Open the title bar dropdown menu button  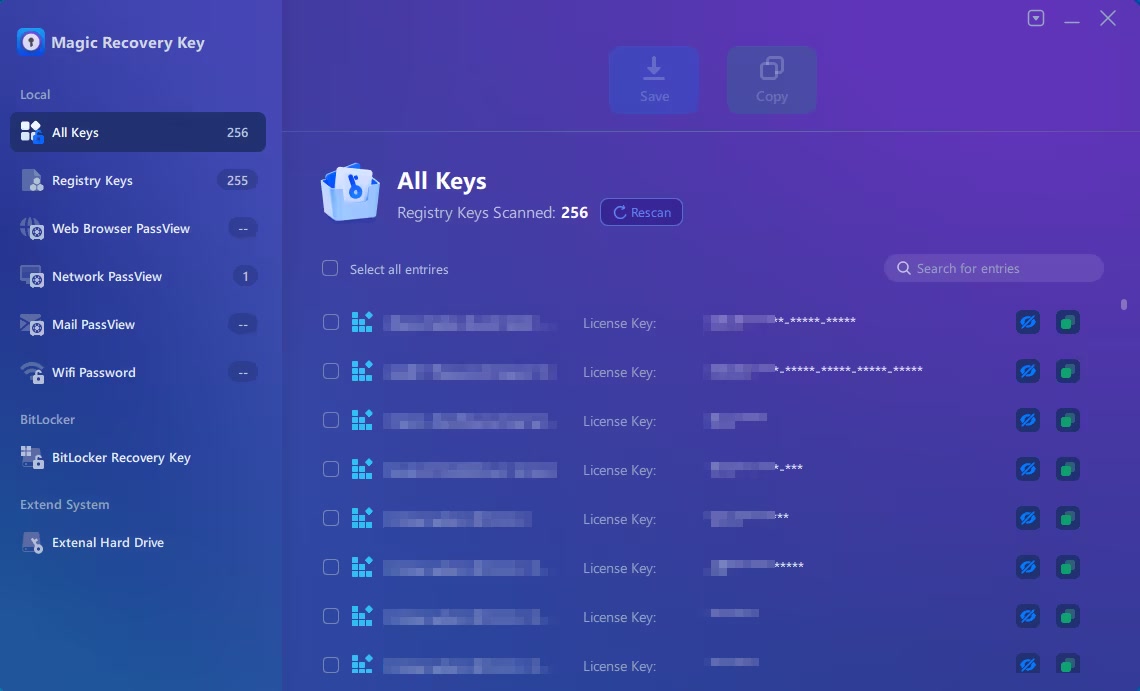[1036, 18]
